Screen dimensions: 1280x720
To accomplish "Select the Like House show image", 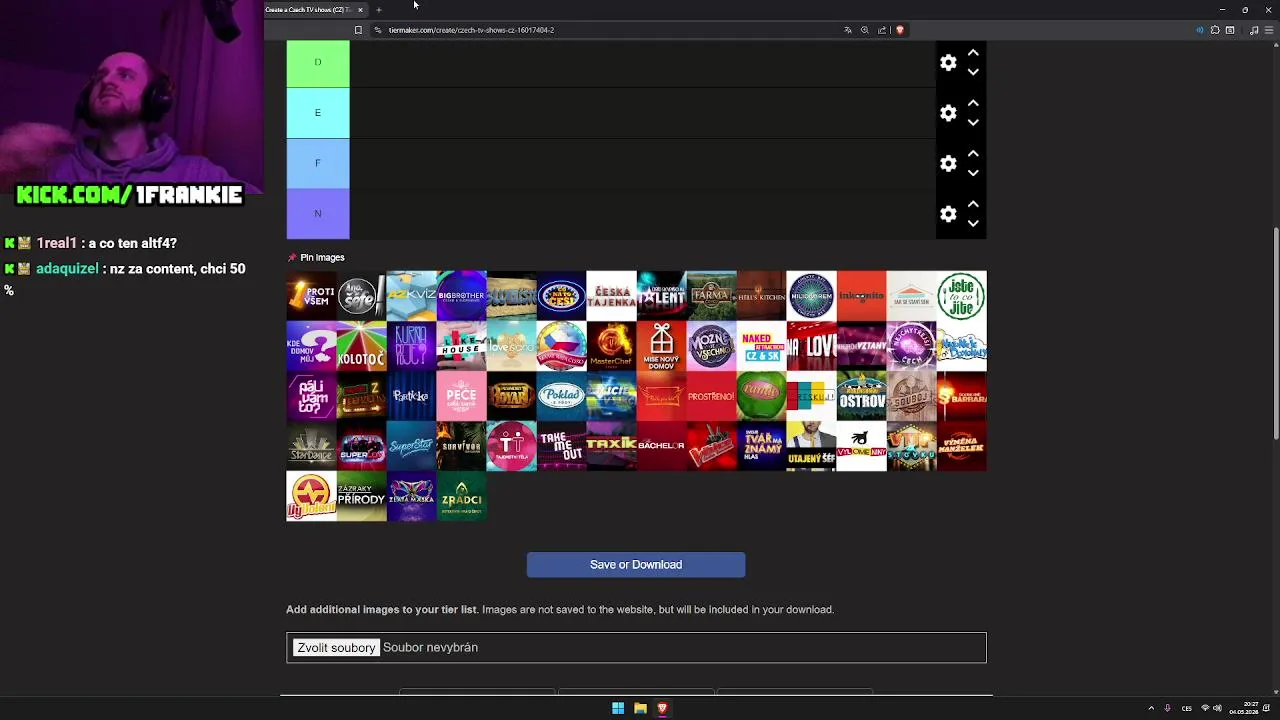I will pos(461,346).
